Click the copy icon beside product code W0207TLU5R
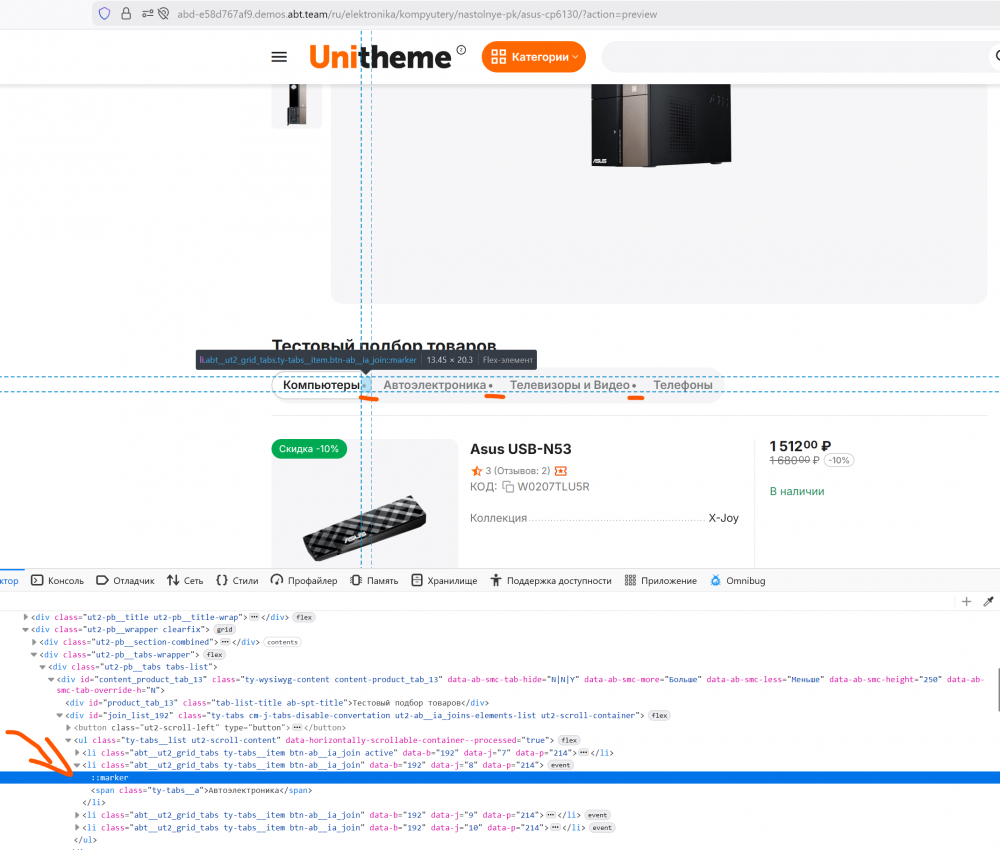Screen dimensions: 1000x850 (508, 487)
